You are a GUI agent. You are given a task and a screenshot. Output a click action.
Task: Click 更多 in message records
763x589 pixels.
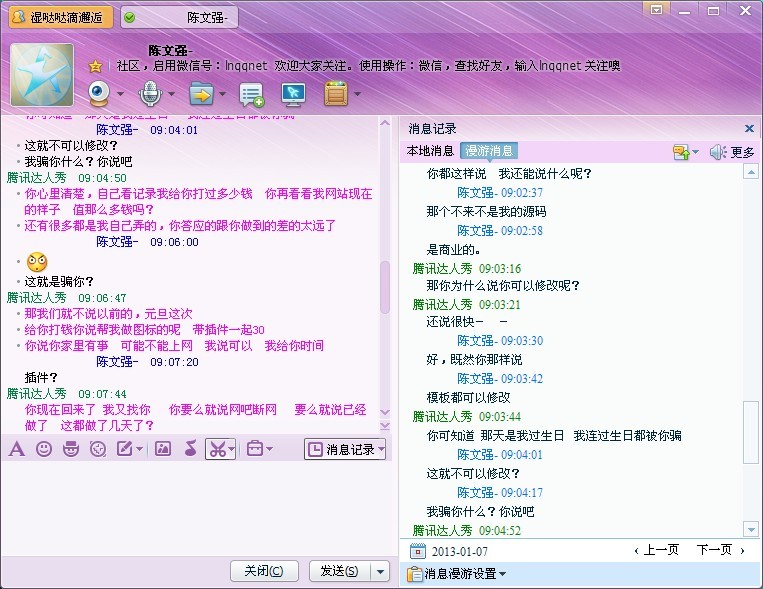point(743,153)
